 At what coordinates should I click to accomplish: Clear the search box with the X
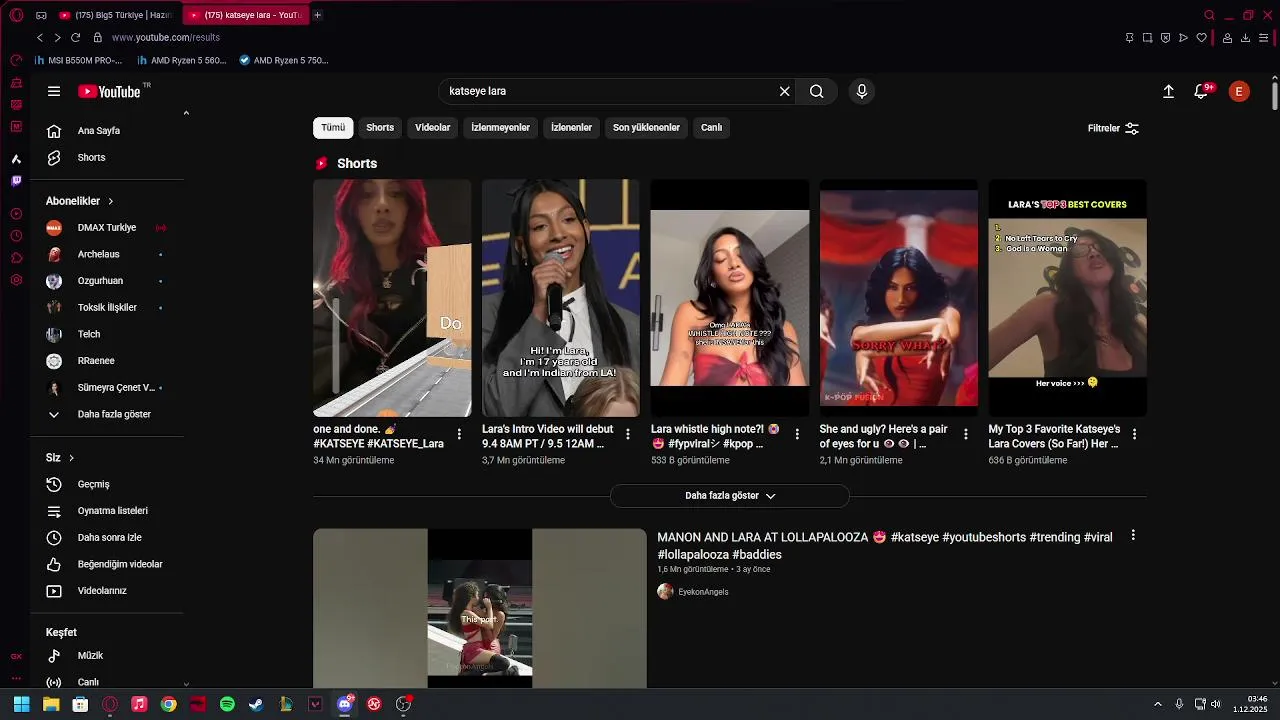click(785, 91)
